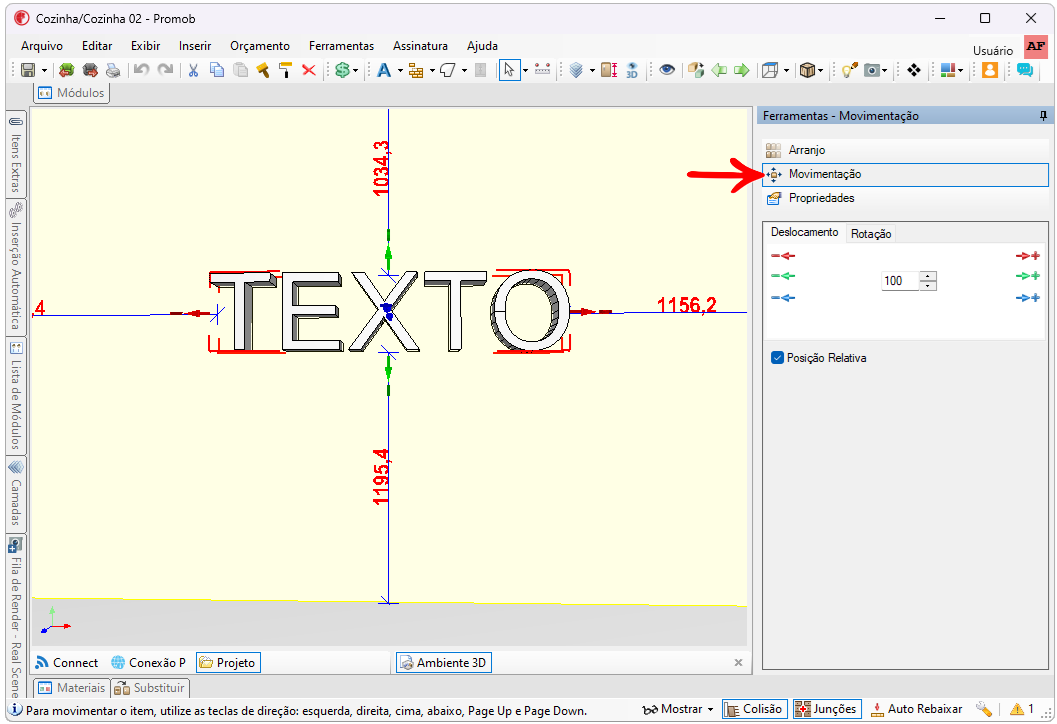Screen dimensions: 1057x724
Task: Click the green right arrow toolbar icon
Action: (x=741, y=70)
